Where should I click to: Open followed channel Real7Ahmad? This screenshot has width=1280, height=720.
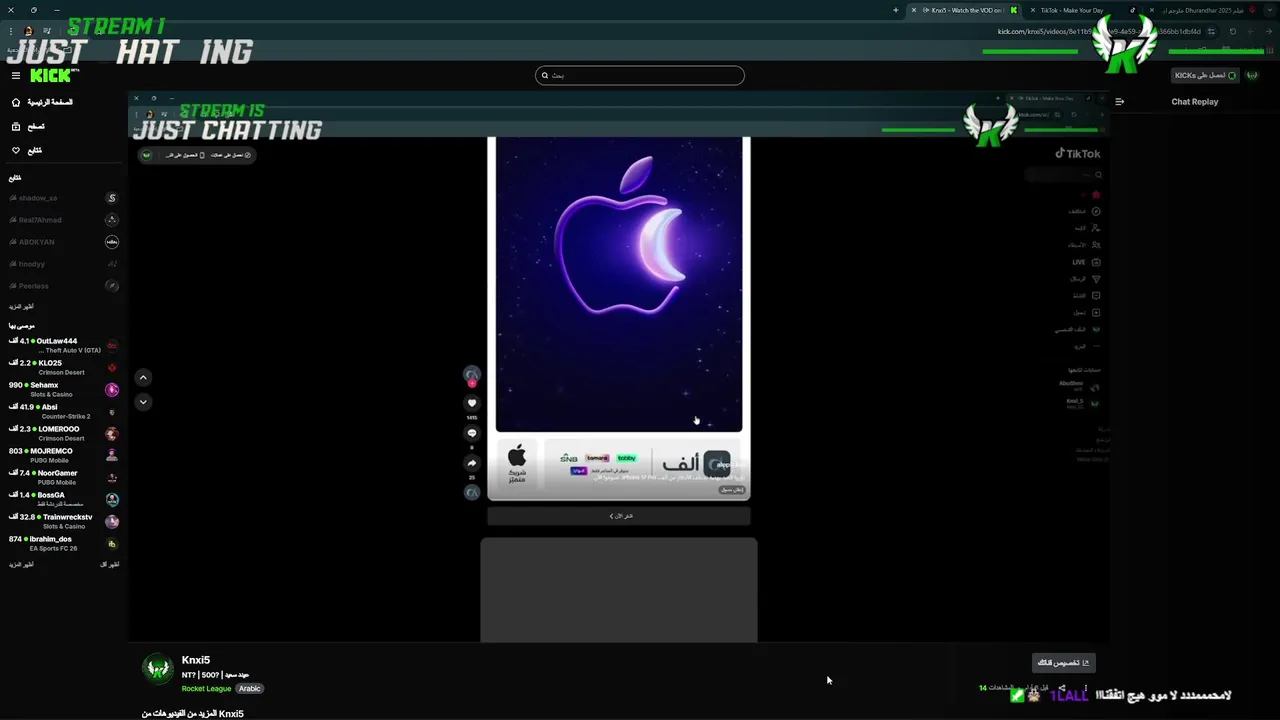64,220
